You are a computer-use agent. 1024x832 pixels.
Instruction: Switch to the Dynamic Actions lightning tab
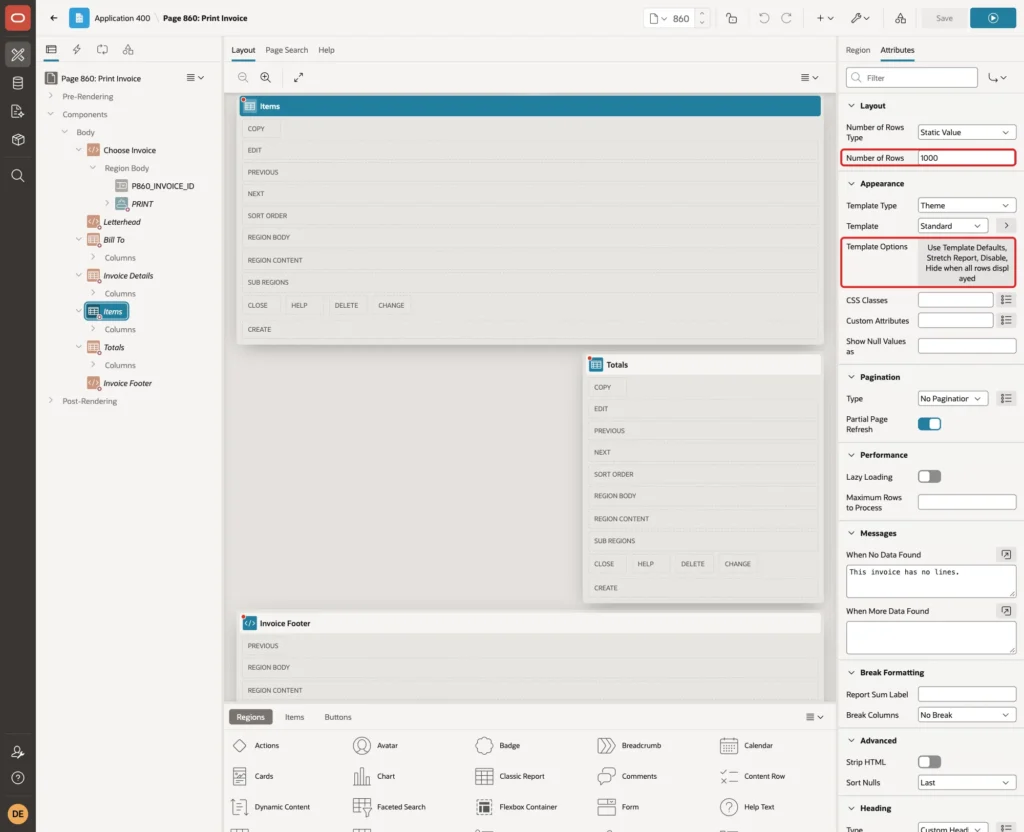tap(76, 50)
